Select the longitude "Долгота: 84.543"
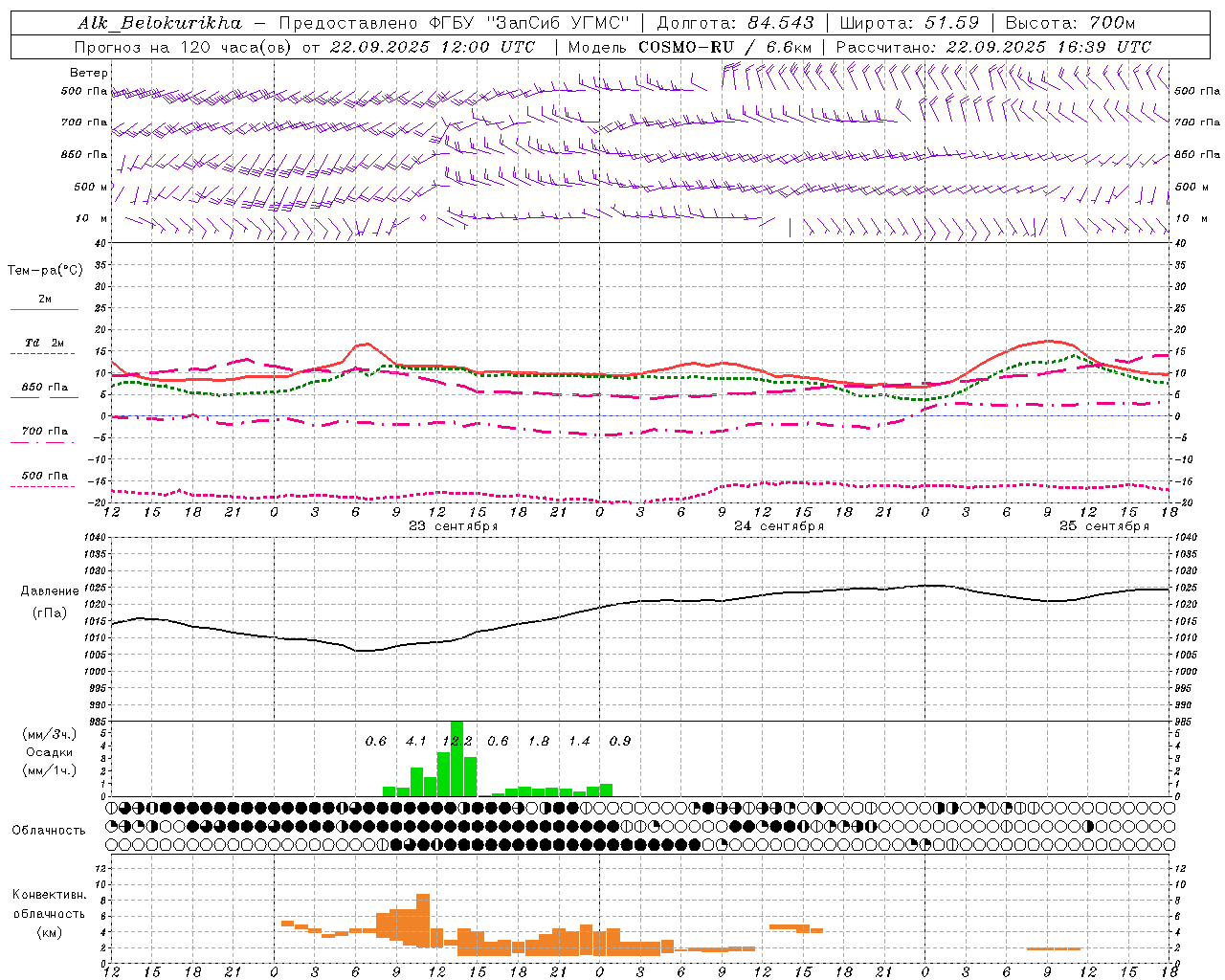Screen dimensions: 1225x980 tap(735, 23)
